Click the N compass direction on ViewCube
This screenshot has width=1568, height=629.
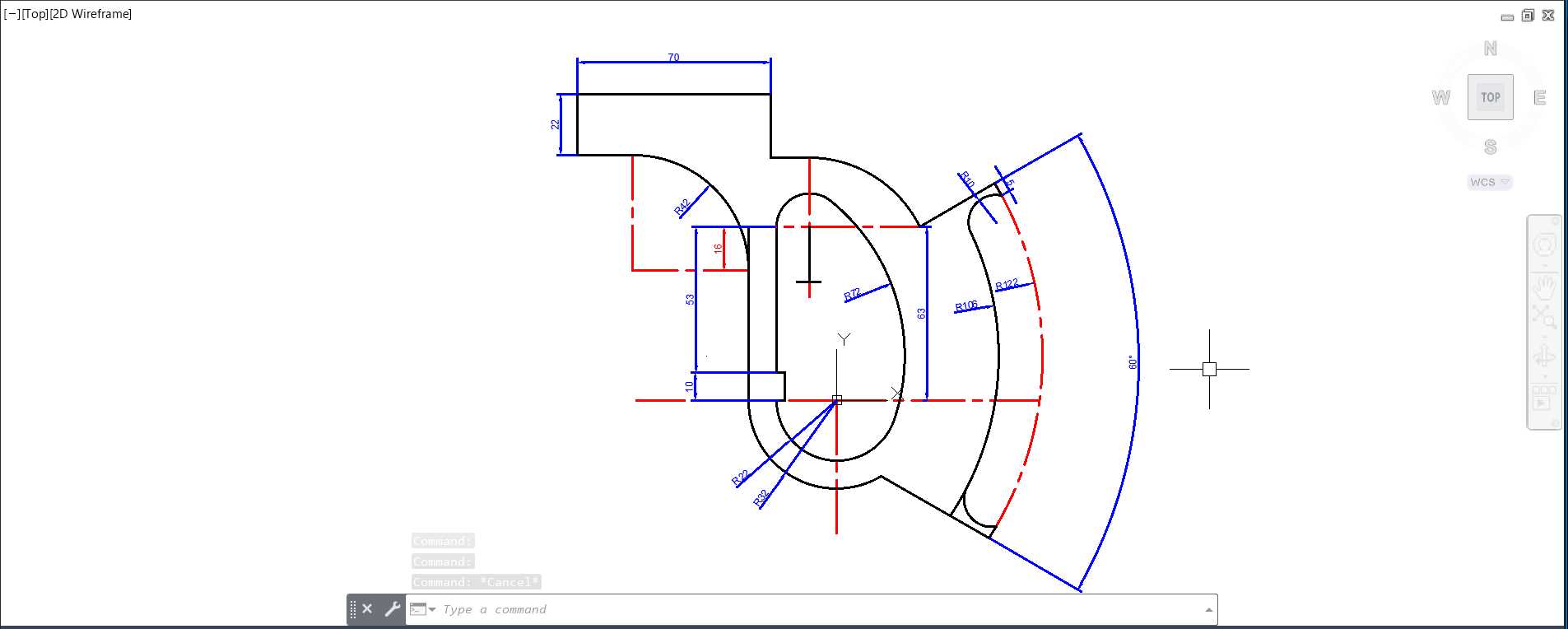[x=1491, y=49]
